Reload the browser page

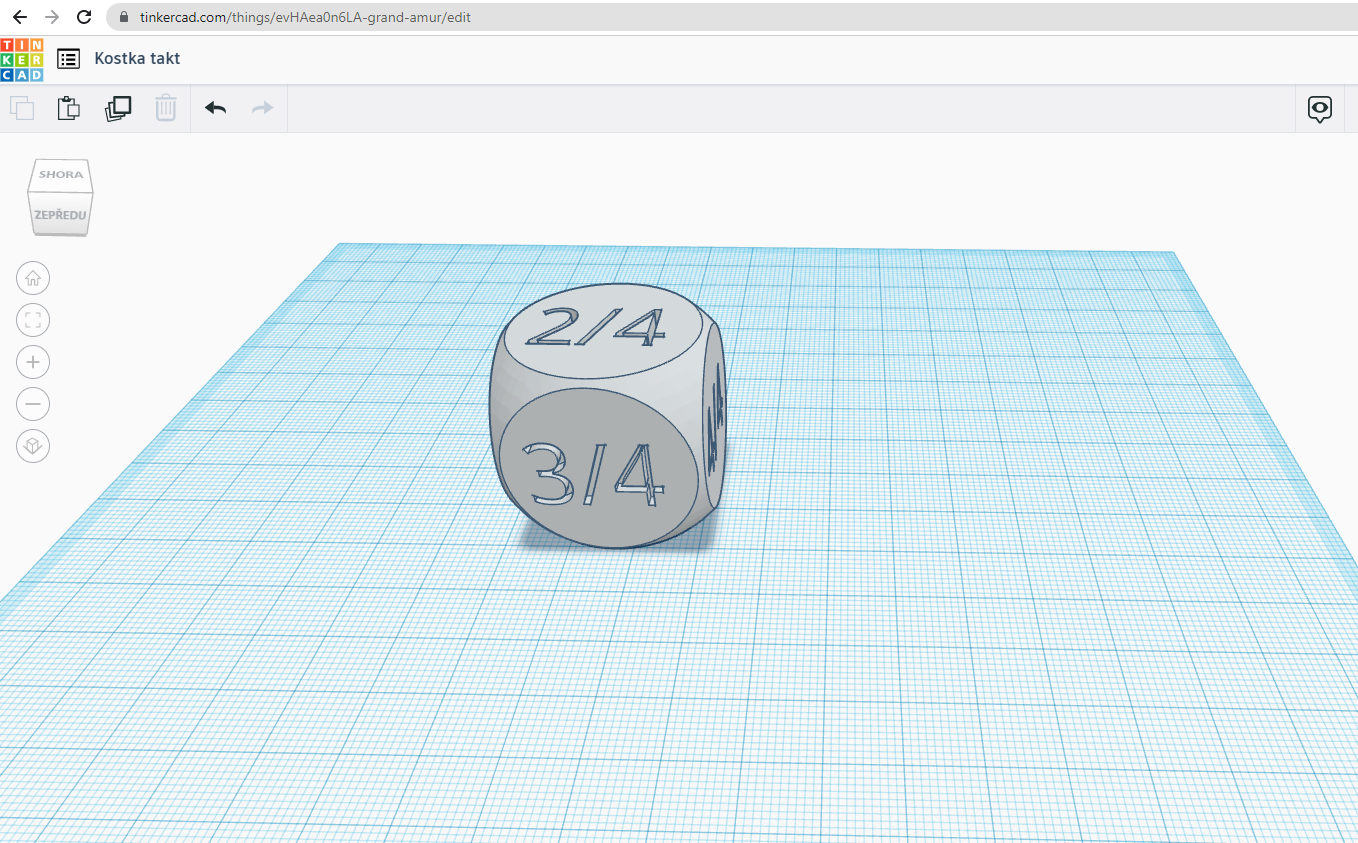(x=84, y=17)
